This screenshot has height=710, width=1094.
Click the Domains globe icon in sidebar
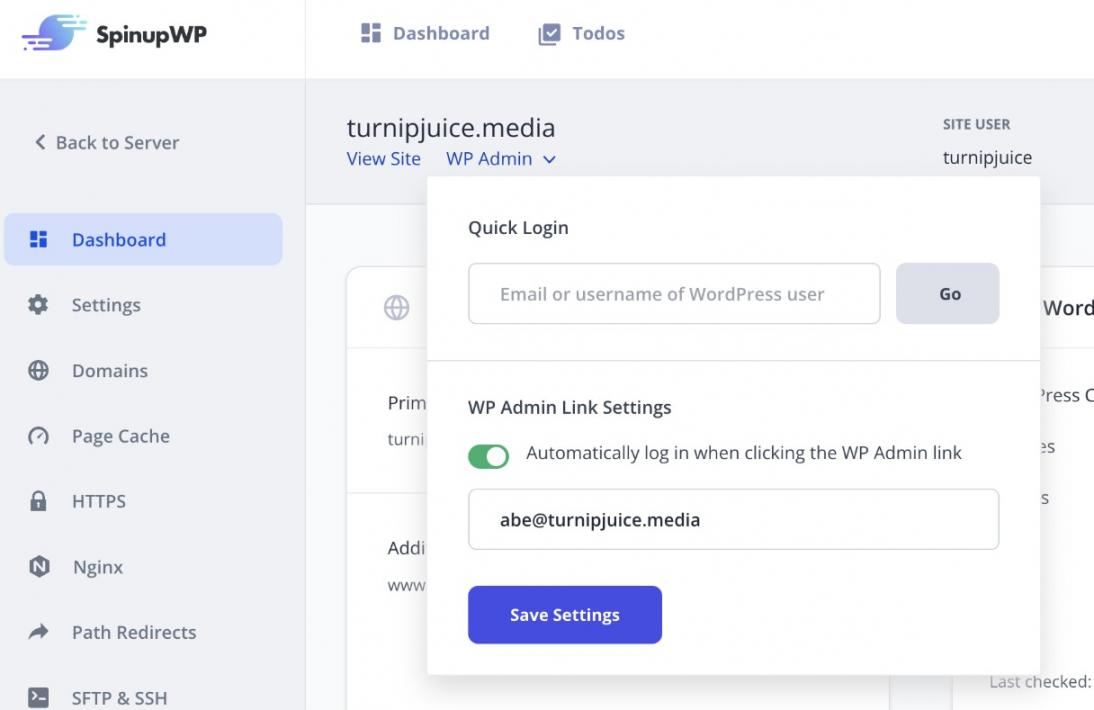click(38, 370)
